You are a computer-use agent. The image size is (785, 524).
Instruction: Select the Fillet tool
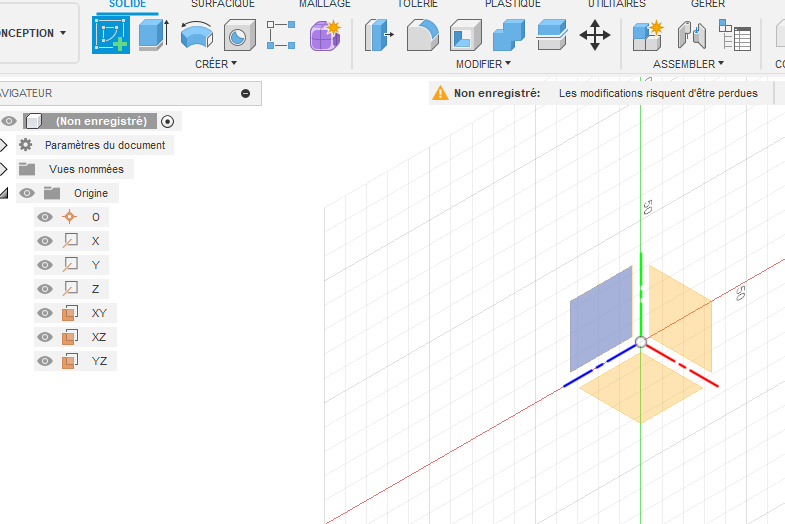(422, 36)
